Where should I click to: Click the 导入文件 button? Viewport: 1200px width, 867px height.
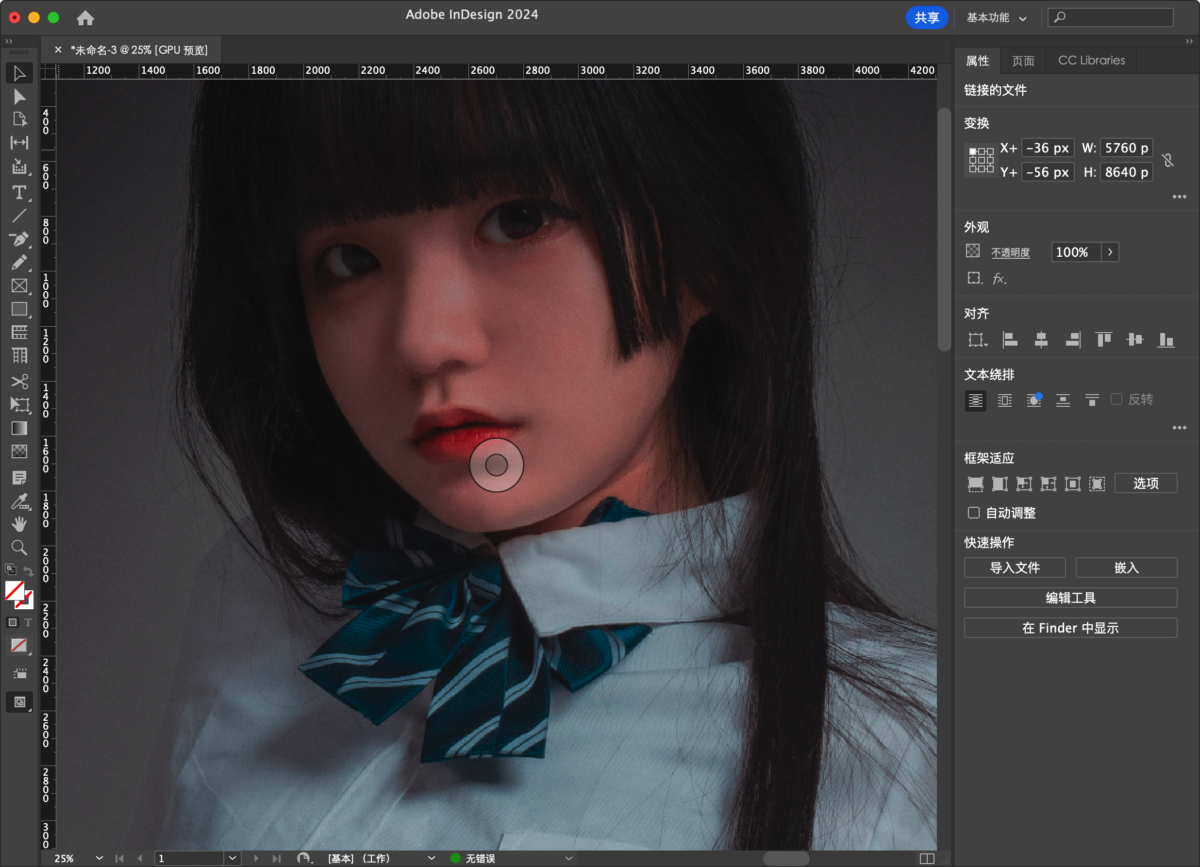[1015, 567]
